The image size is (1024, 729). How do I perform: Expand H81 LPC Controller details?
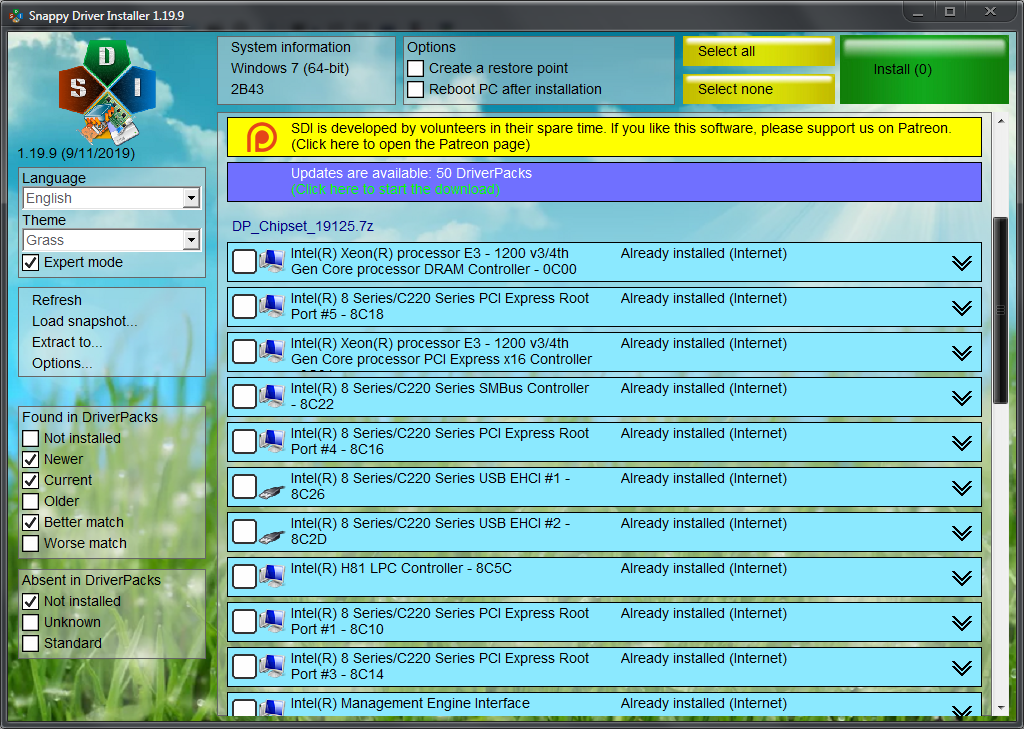tap(961, 578)
